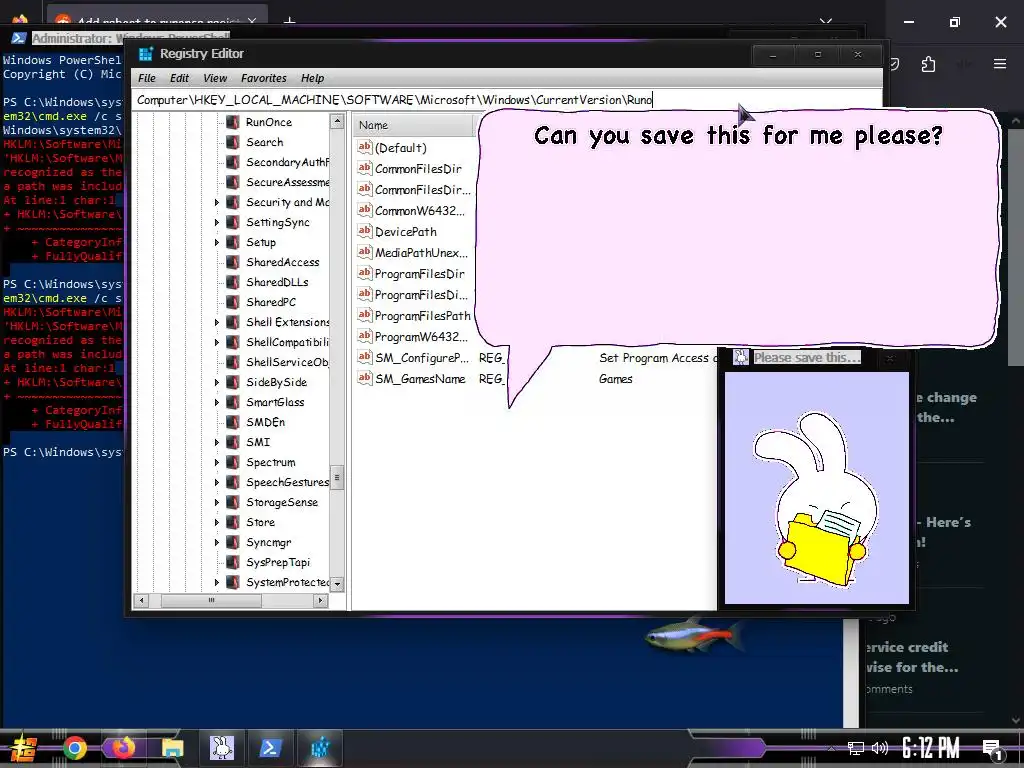Open File Explorer from the taskbar
1024x768 pixels.
[172, 748]
